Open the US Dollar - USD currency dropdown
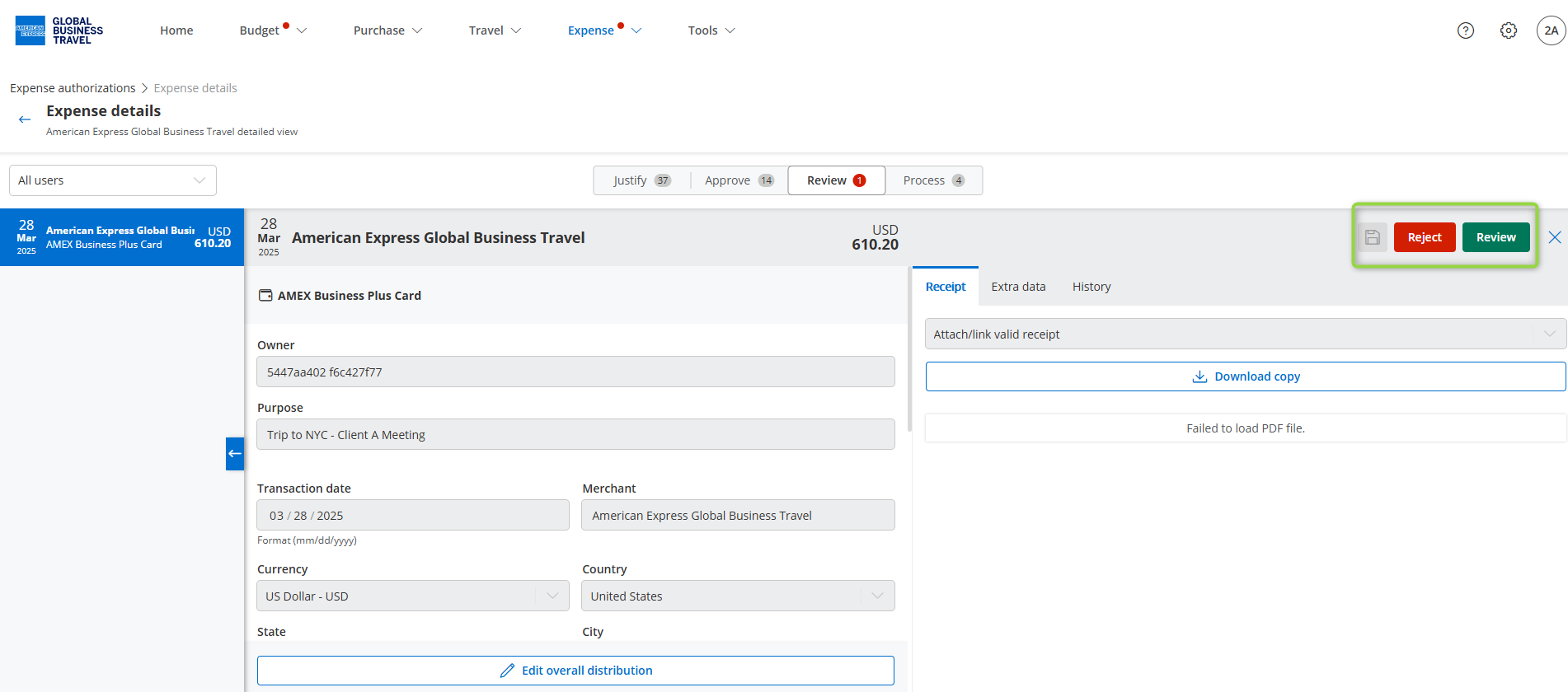 tap(413, 596)
